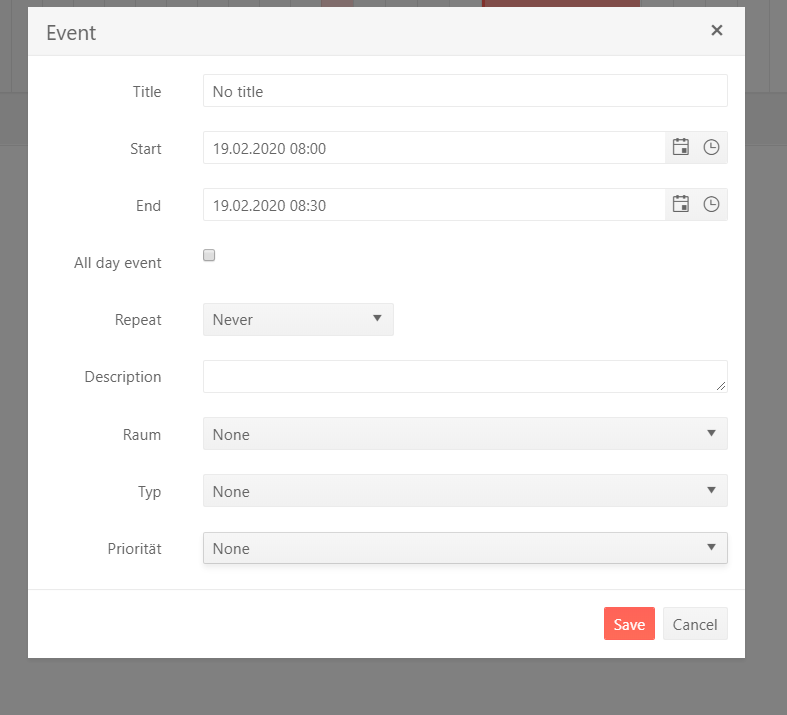Open the Start time clock picker
Image resolution: width=787 pixels, height=715 pixels.
point(711,148)
